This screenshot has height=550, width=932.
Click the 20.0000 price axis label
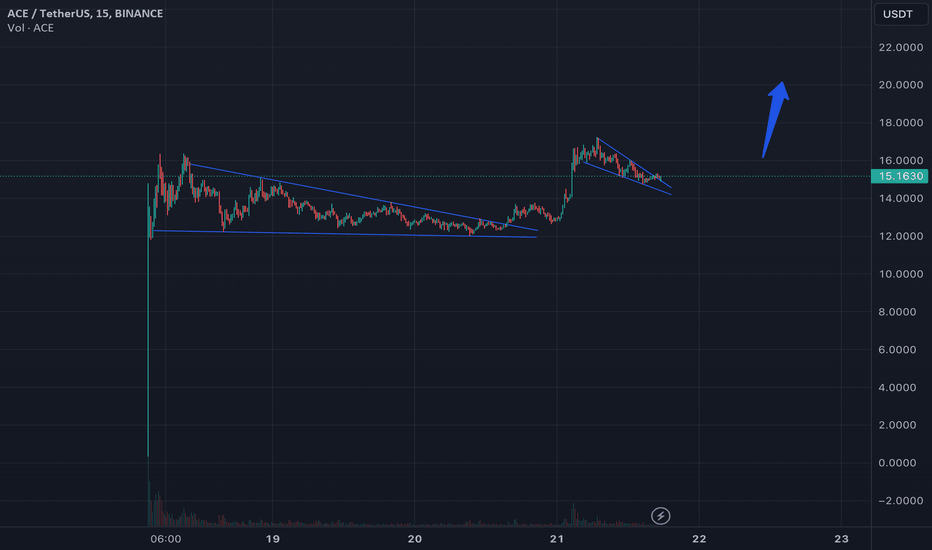tap(900, 85)
